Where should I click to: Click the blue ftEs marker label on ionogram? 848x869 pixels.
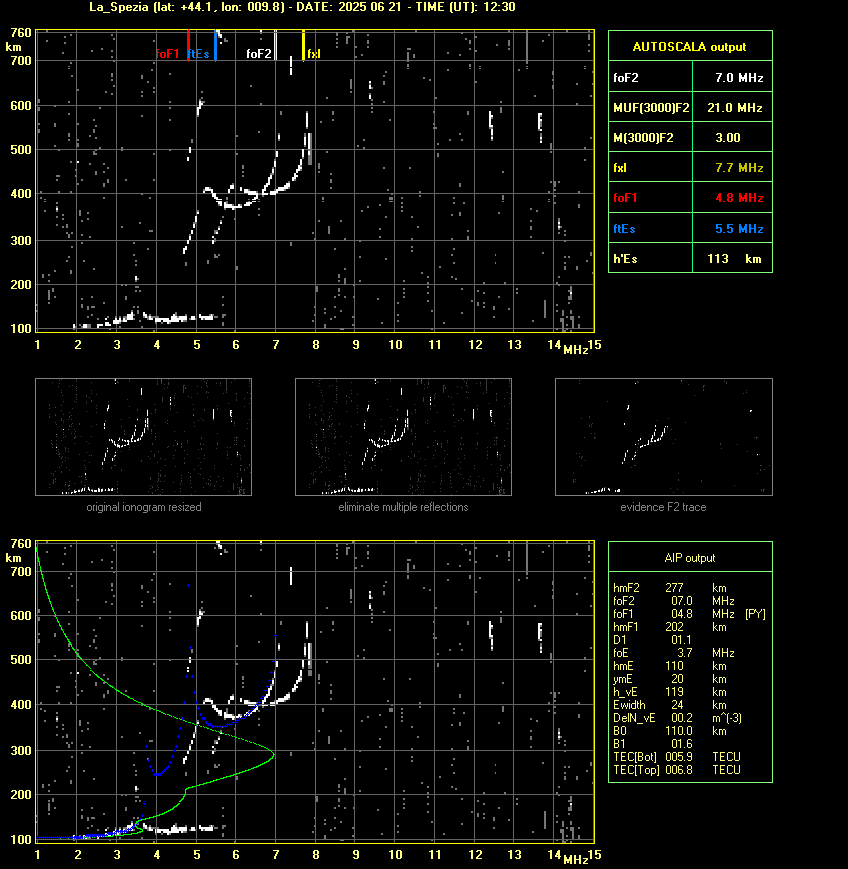[198, 54]
